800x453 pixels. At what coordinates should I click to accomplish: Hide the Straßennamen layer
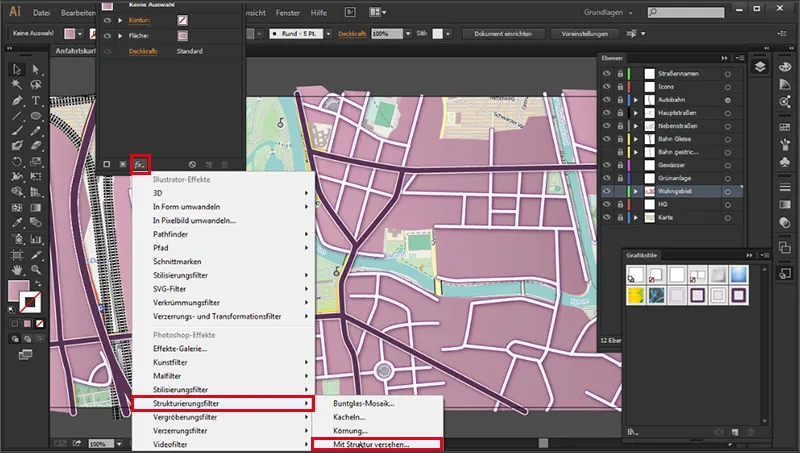607,73
